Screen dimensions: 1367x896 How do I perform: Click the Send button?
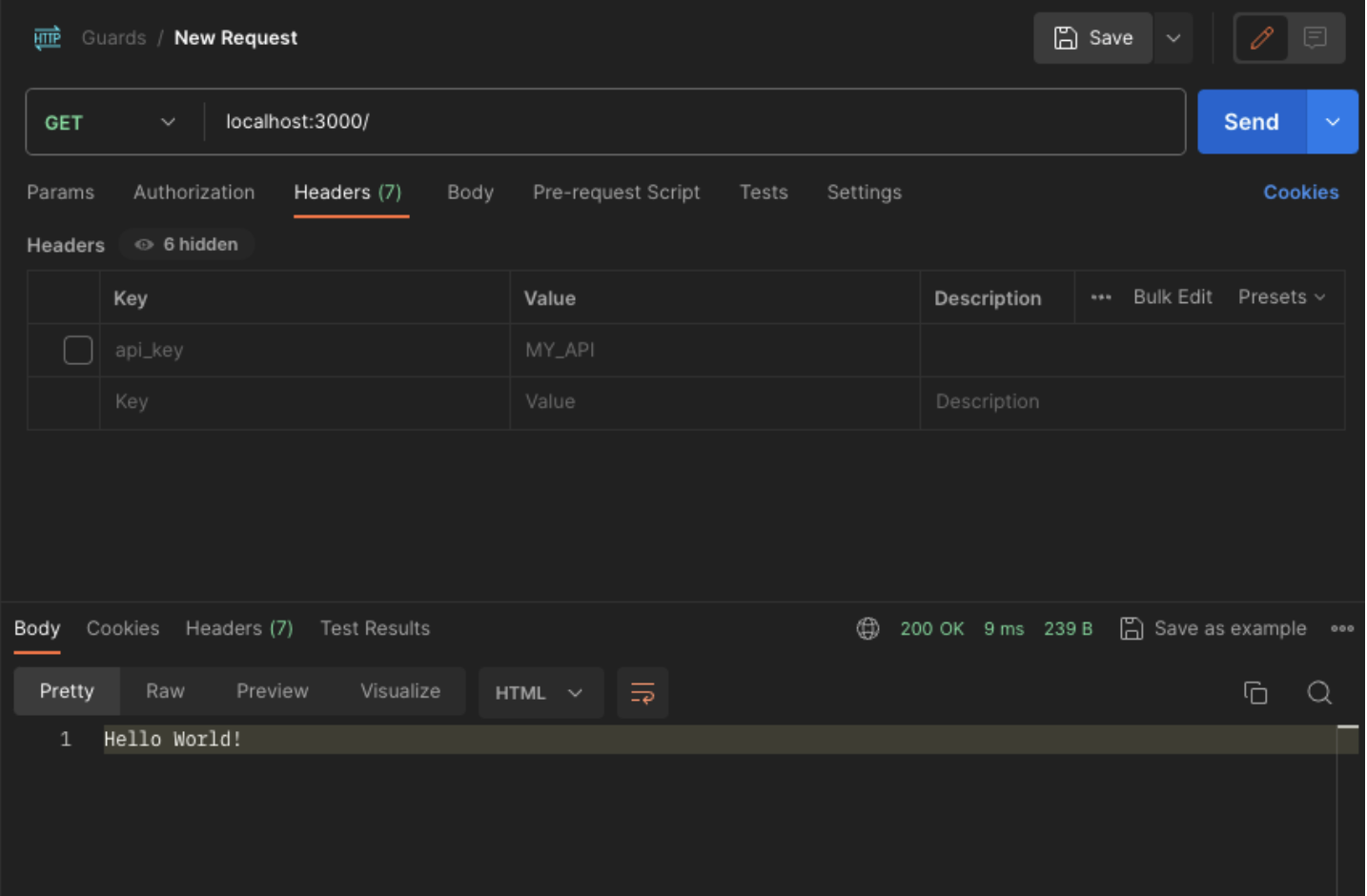coord(1251,121)
